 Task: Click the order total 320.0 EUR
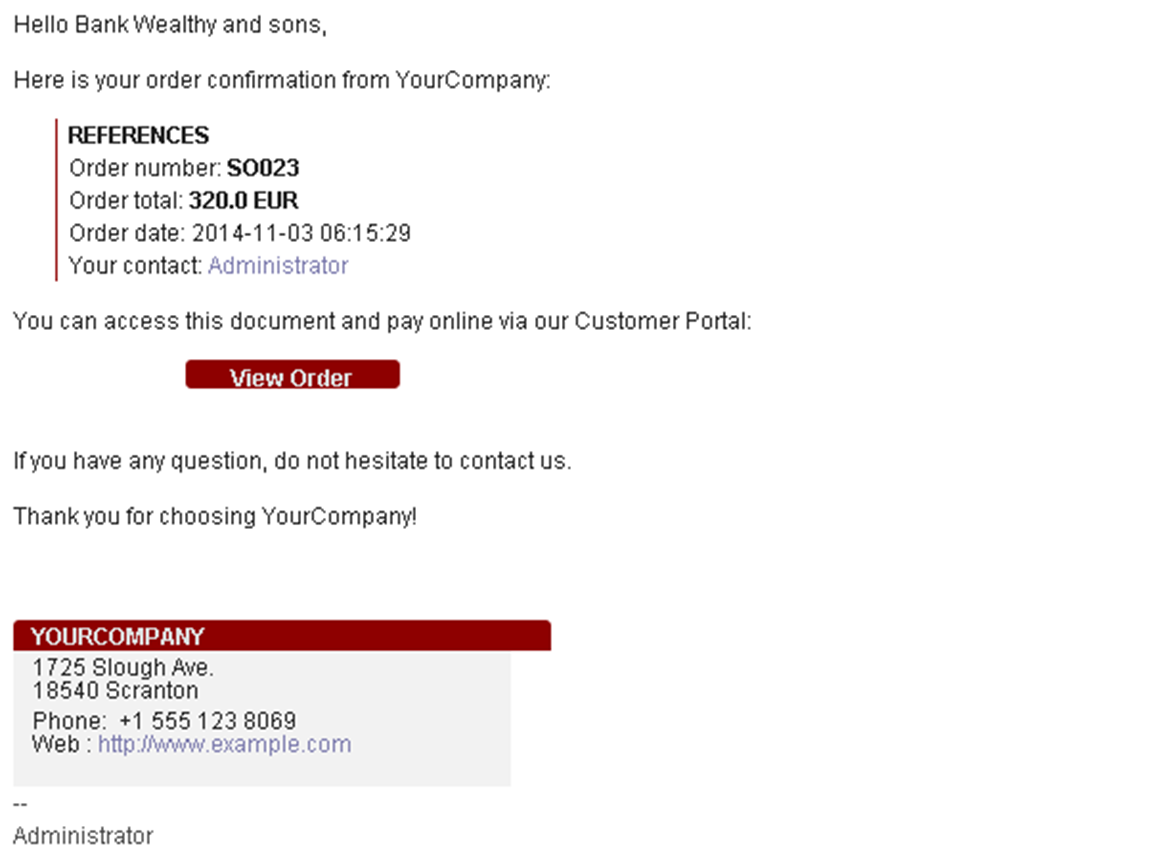pos(243,201)
